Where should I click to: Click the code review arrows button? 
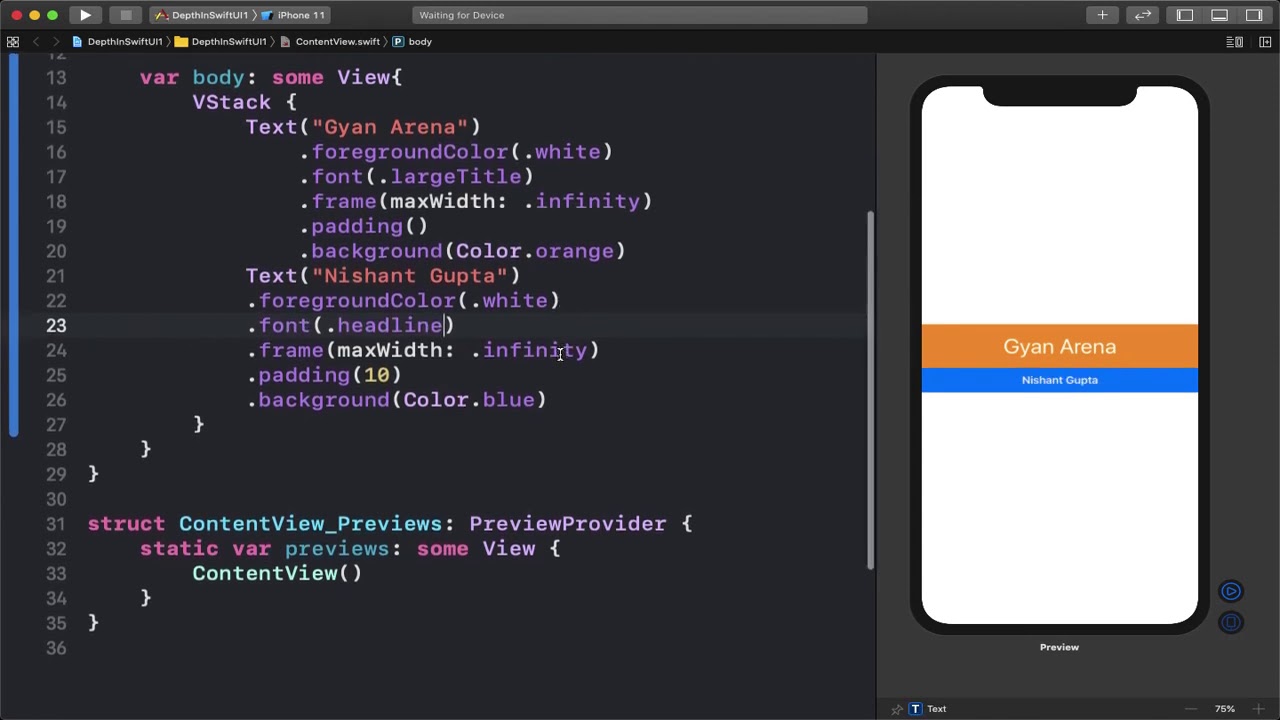tap(1143, 15)
